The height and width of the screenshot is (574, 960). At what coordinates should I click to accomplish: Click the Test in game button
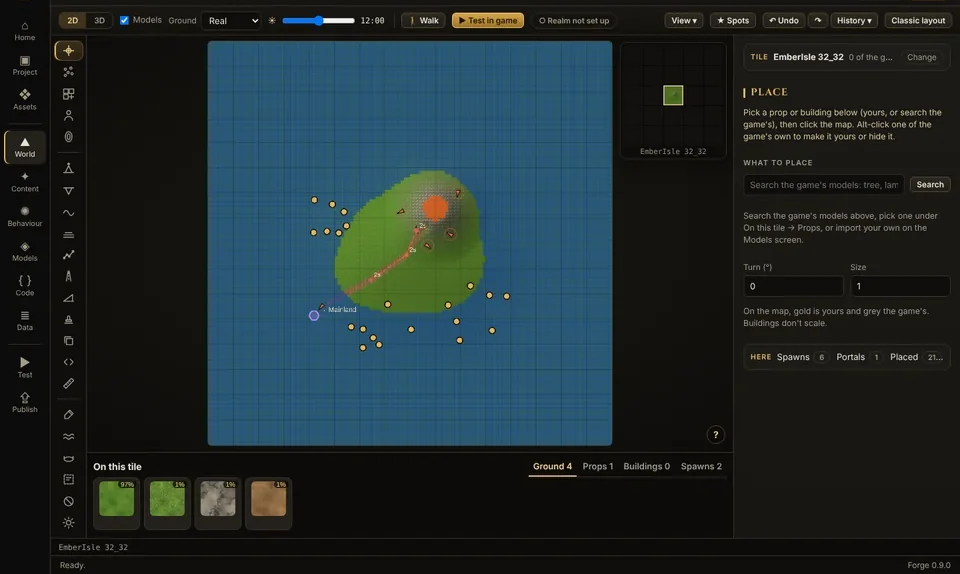coord(488,20)
